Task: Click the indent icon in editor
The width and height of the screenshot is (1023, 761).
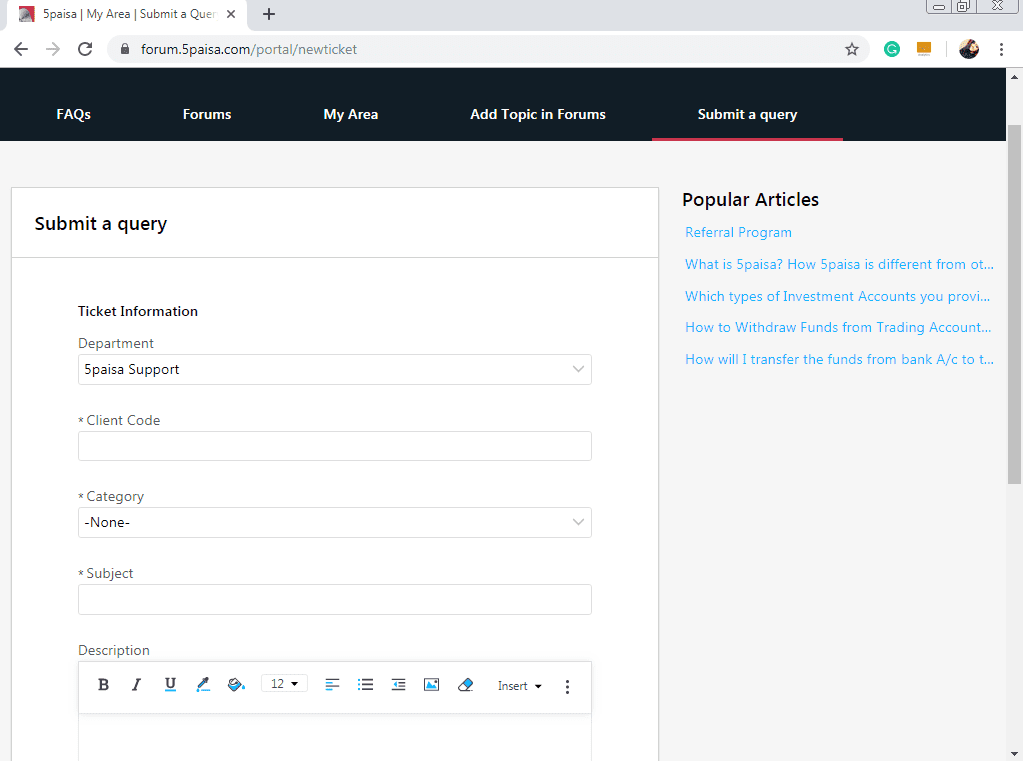Action: (398, 685)
